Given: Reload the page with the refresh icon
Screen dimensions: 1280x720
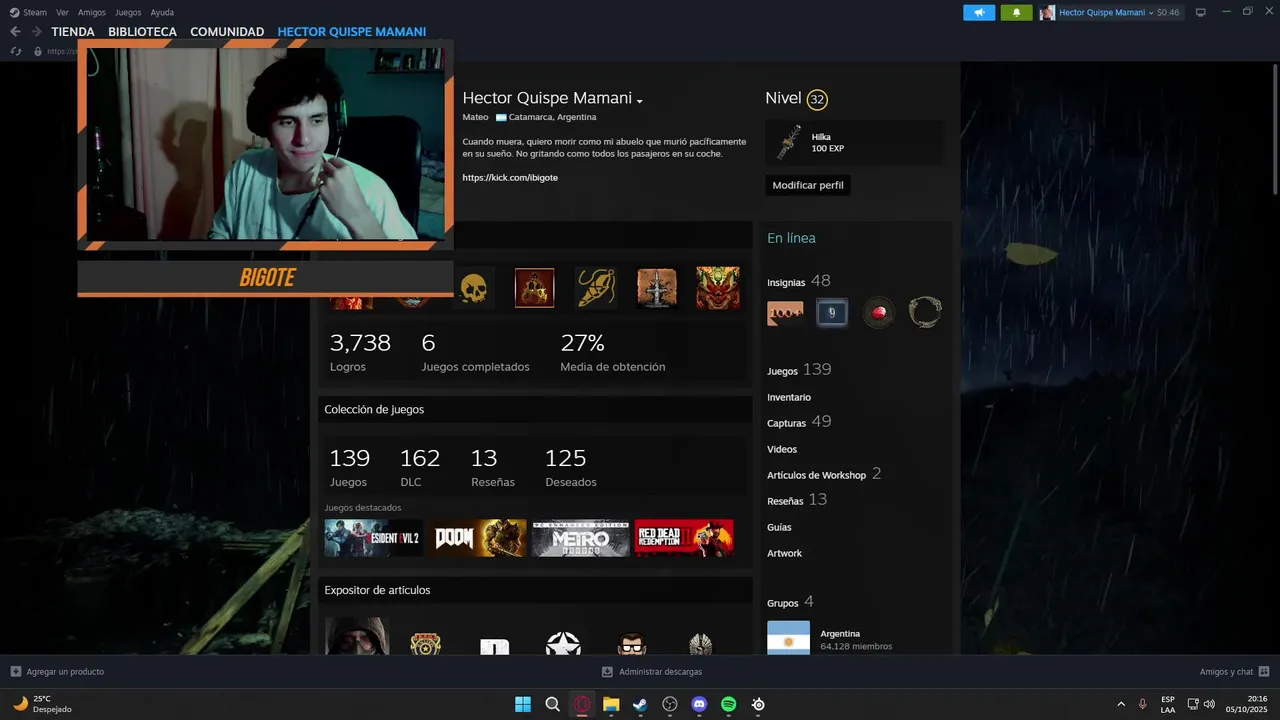Looking at the screenshot, I should (x=15, y=51).
